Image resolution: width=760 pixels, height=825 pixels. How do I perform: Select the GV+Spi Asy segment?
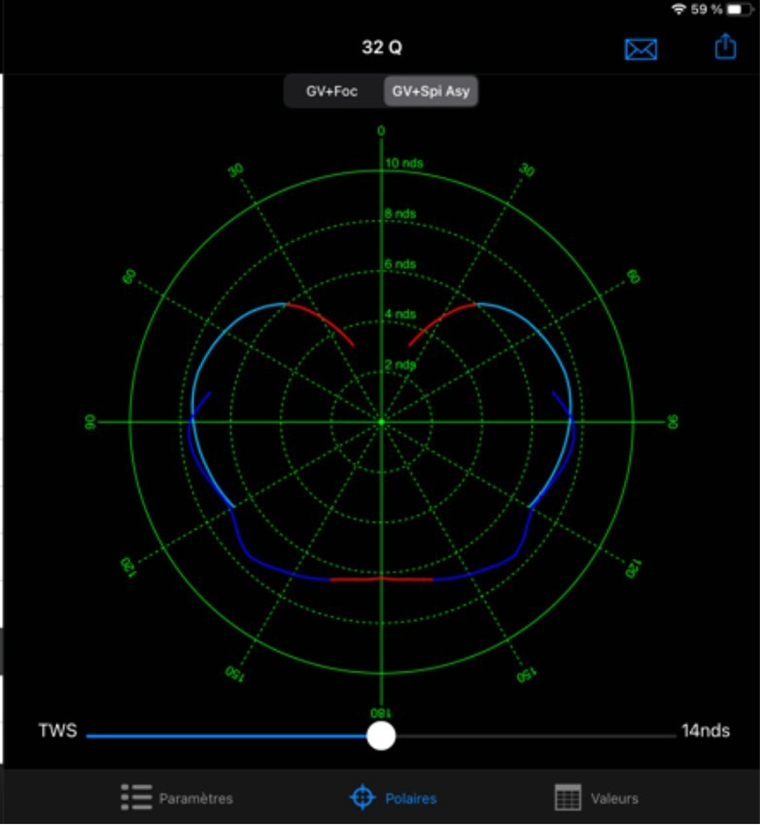(x=432, y=92)
